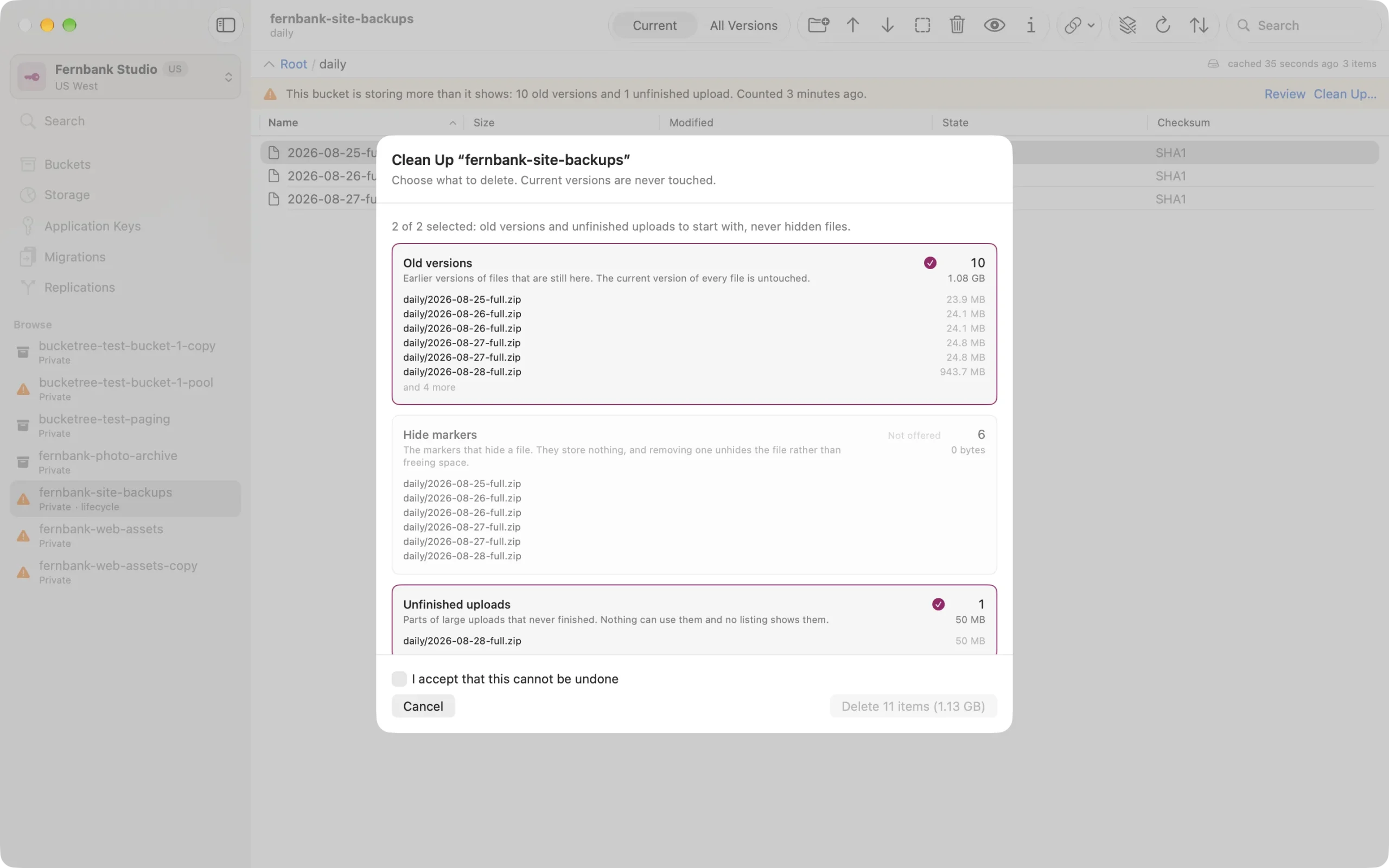Uncheck the Old versions selection checkmark
This screenshot has height=868, width=1389.
click(930, 263)
